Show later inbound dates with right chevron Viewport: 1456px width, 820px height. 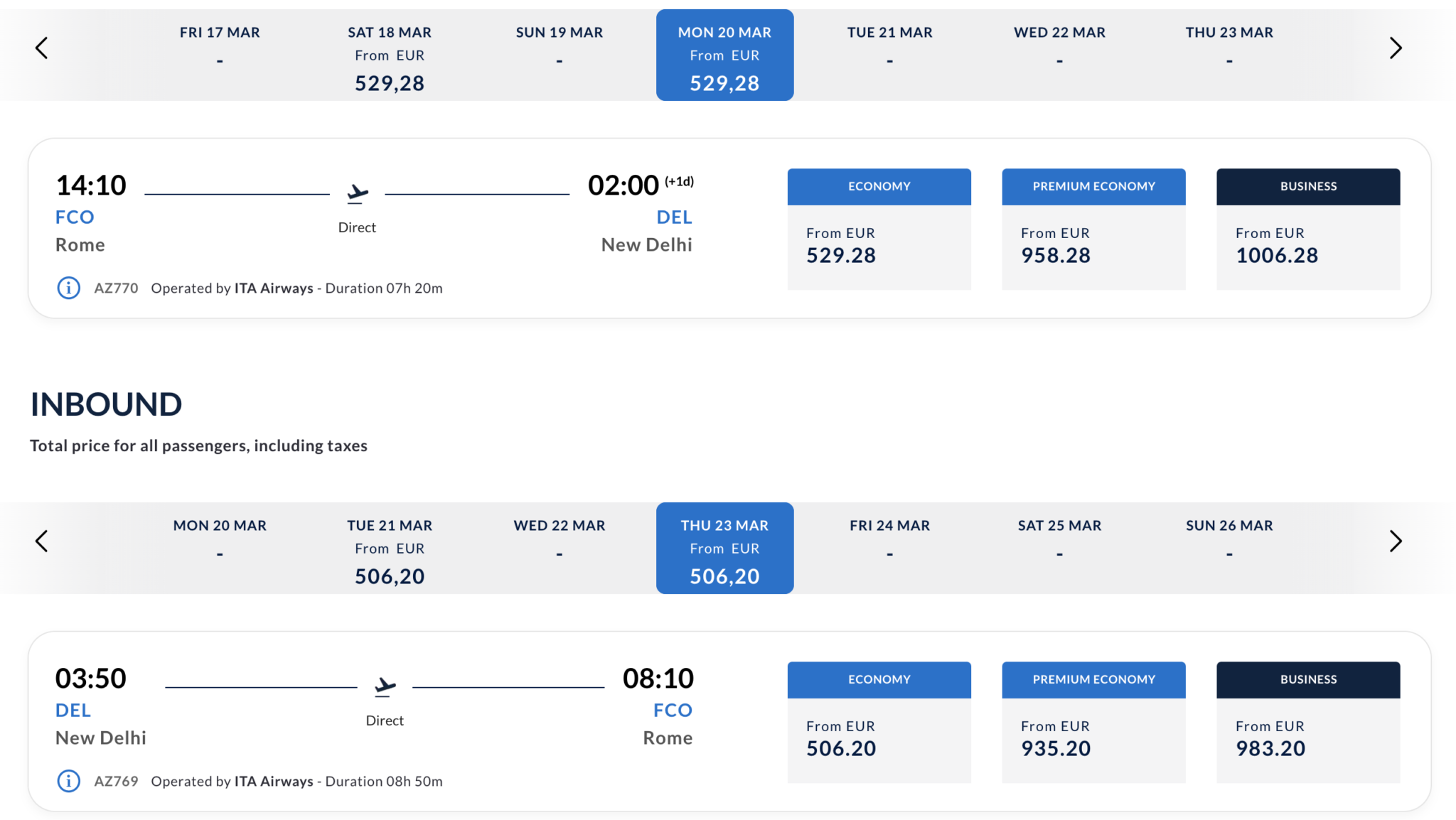[x=1396, y=541]
